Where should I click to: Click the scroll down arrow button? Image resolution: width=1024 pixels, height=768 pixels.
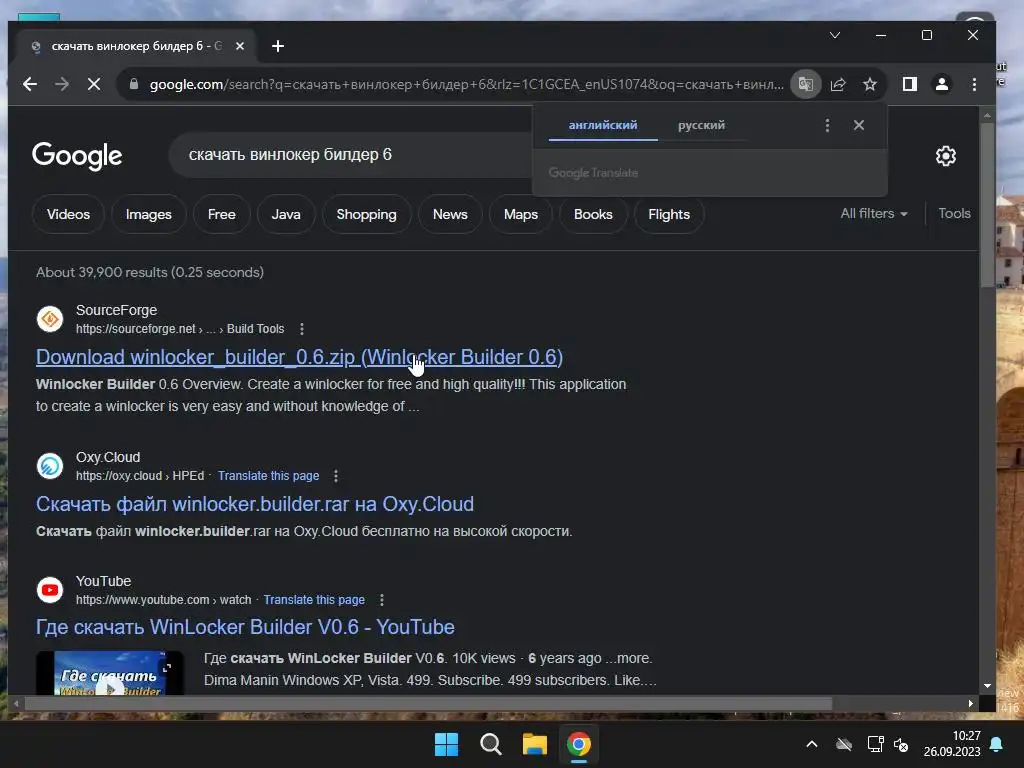pos(987,686)
